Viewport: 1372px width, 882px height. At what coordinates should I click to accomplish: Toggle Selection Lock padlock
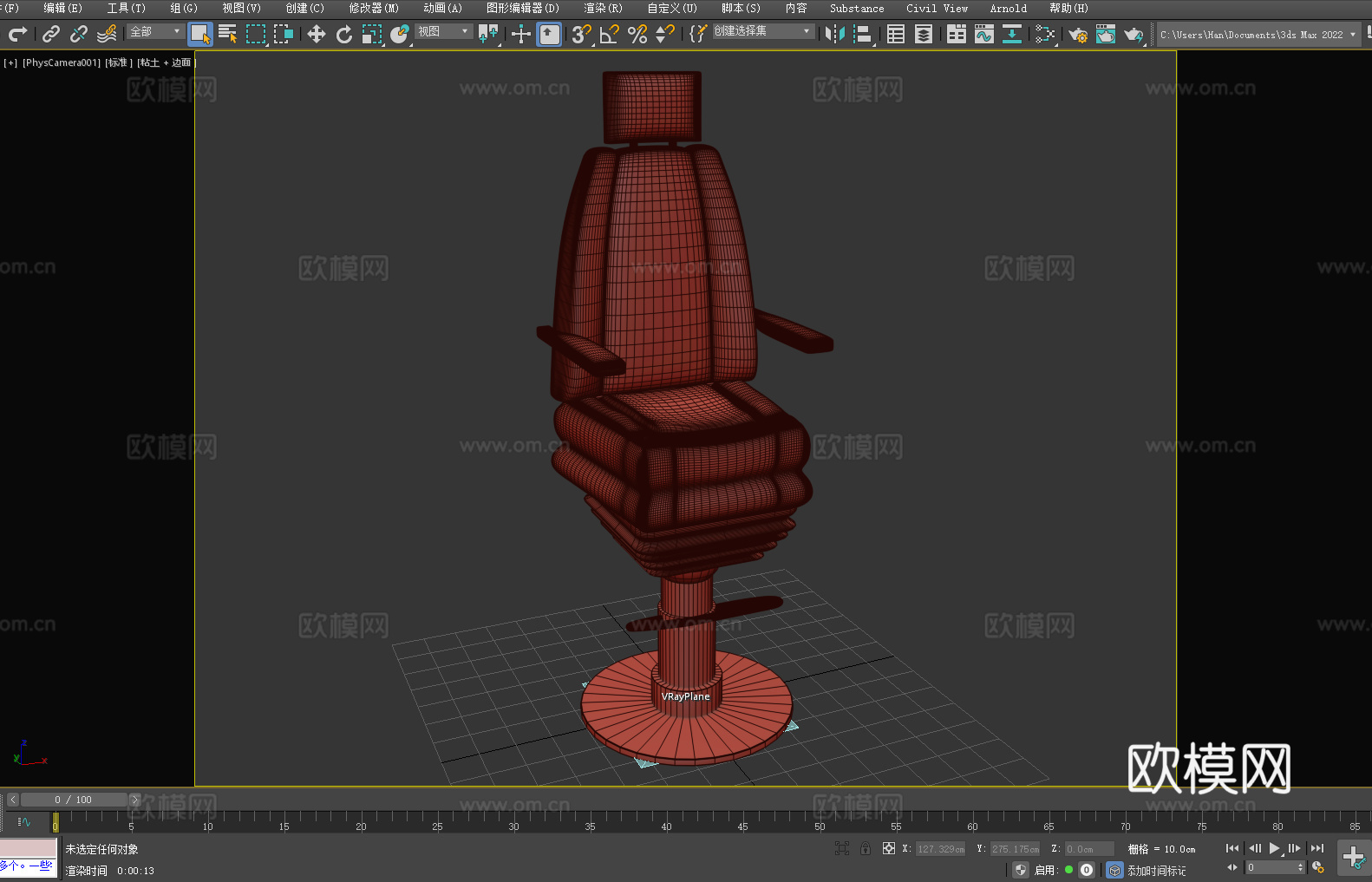tap(866, 848)
